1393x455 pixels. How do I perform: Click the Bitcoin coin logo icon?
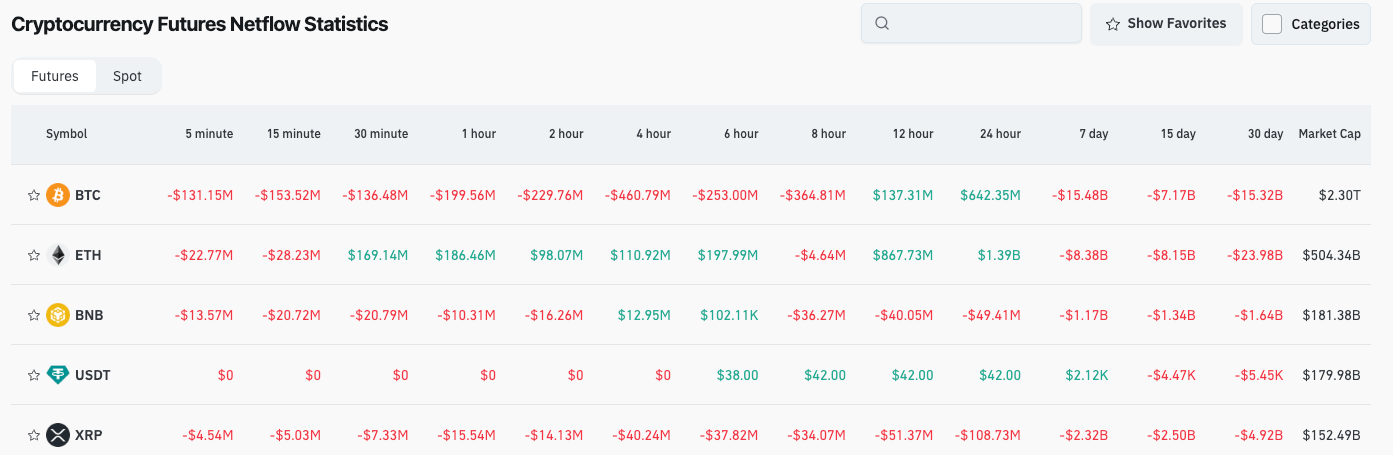tap(58, 195)
